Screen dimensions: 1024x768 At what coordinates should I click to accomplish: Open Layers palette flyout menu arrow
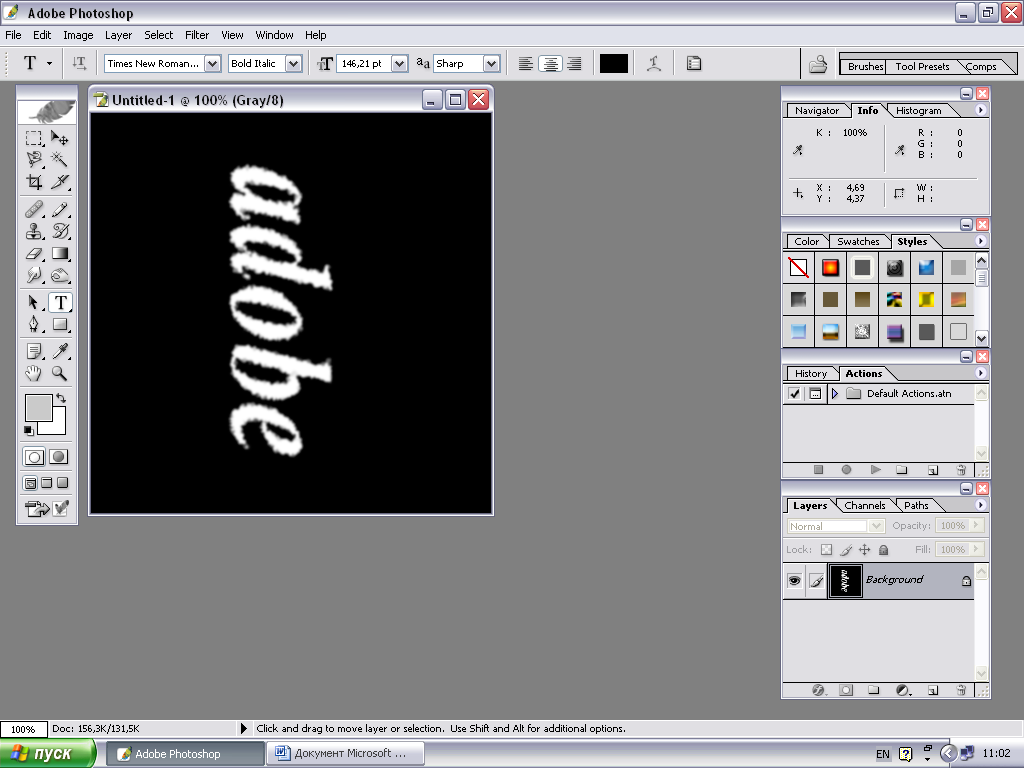point(980,505)
